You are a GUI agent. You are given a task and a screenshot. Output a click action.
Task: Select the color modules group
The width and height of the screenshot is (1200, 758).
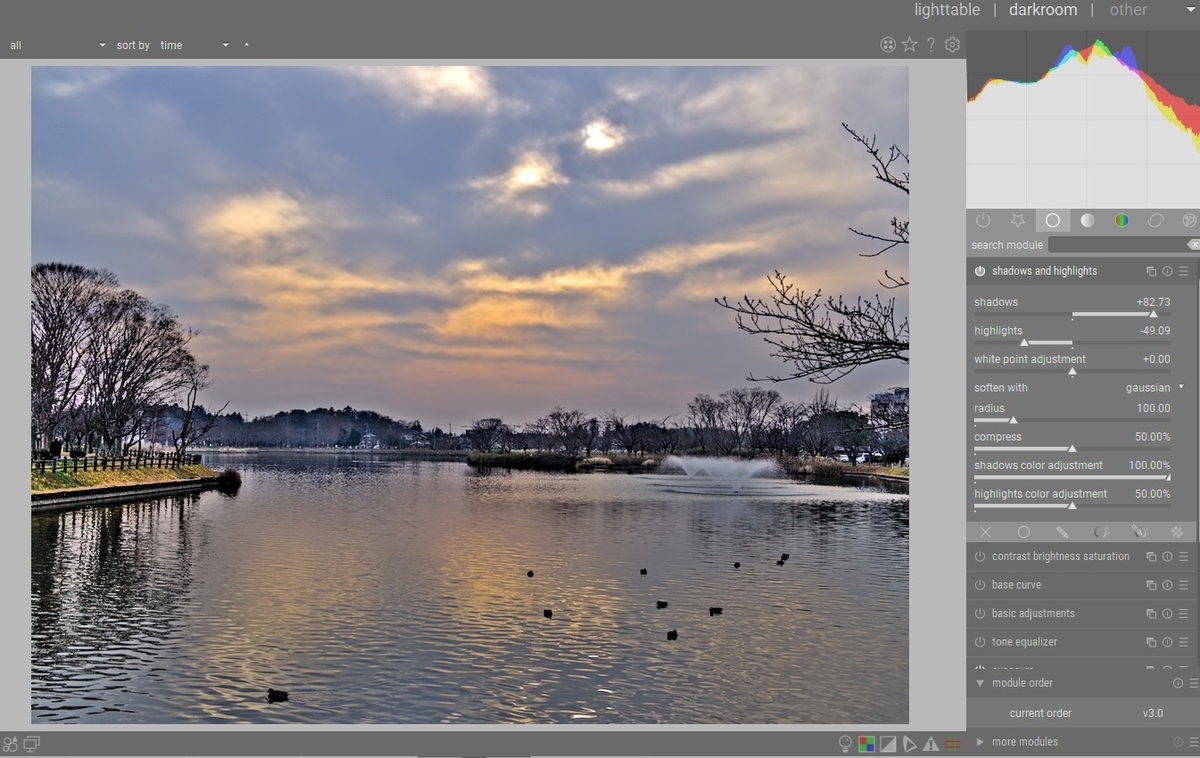point(1122,220)
